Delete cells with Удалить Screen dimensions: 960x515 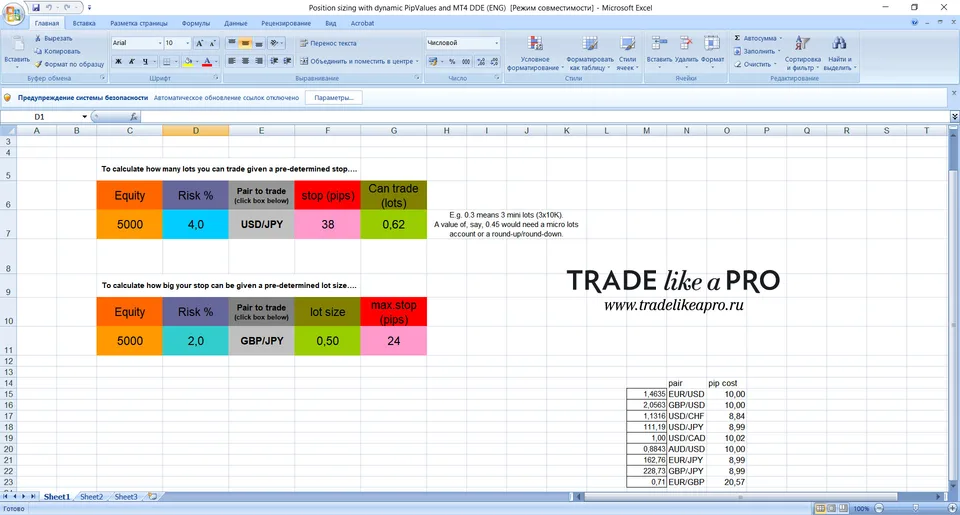[x=686, y=51]
